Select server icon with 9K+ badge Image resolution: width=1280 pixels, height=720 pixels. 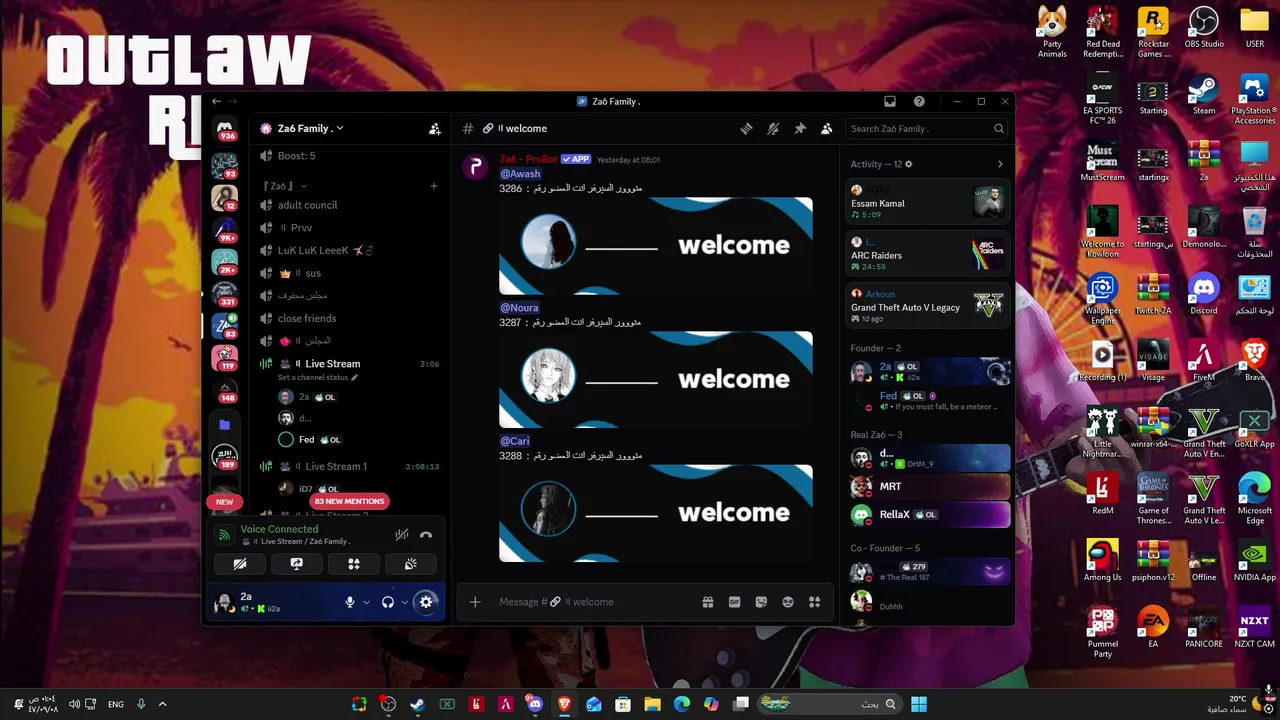pos(225,230)
